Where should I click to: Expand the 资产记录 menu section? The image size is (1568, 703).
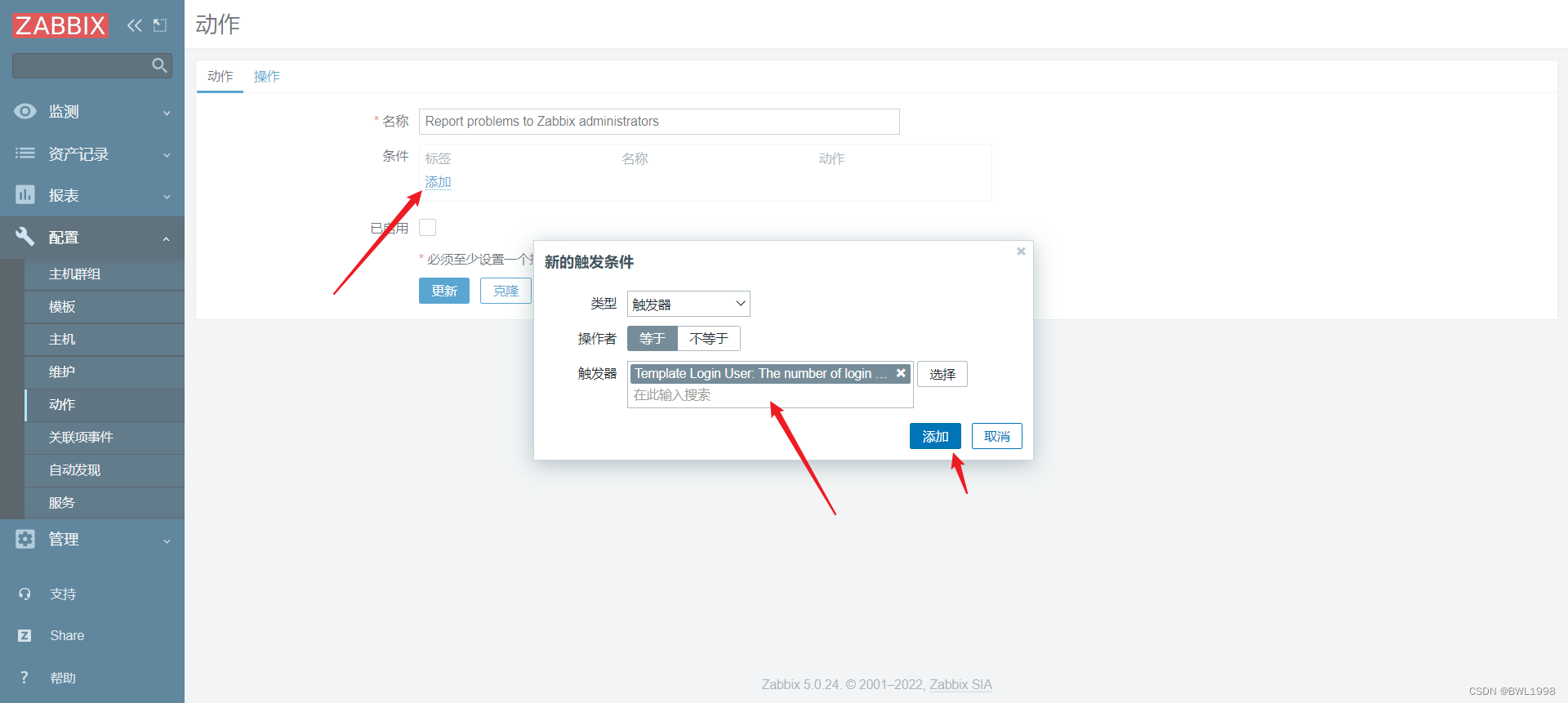tap(167, 155)
